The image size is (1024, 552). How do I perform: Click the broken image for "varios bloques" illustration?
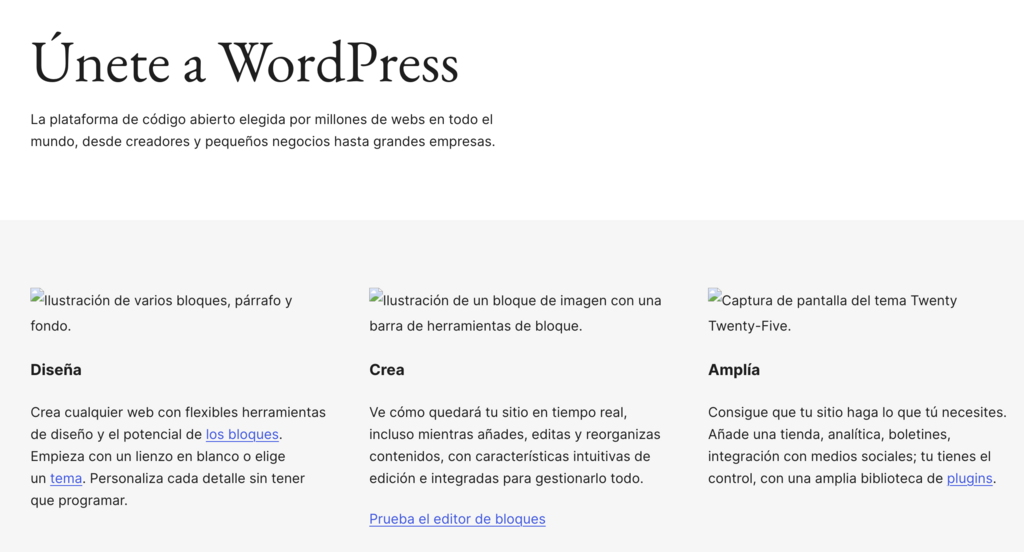tap(161, 313)
